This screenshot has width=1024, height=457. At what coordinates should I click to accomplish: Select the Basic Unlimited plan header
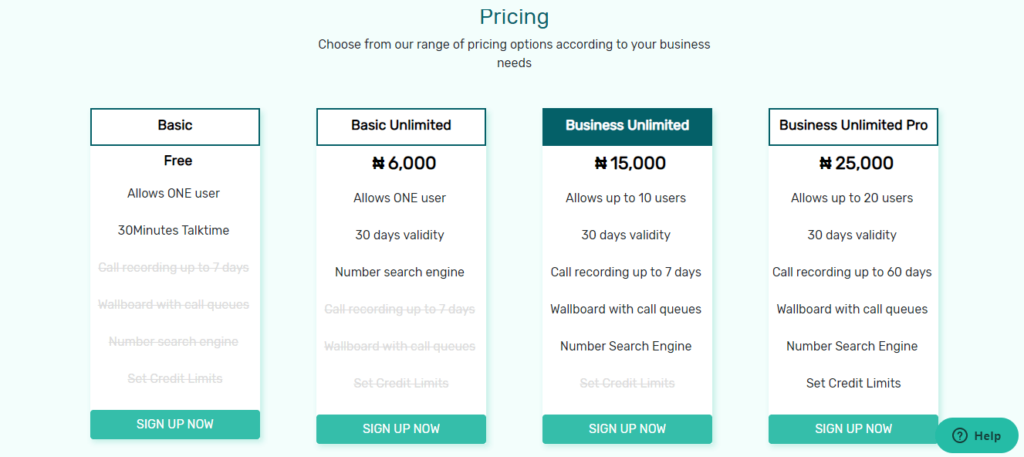click(401, 126)
